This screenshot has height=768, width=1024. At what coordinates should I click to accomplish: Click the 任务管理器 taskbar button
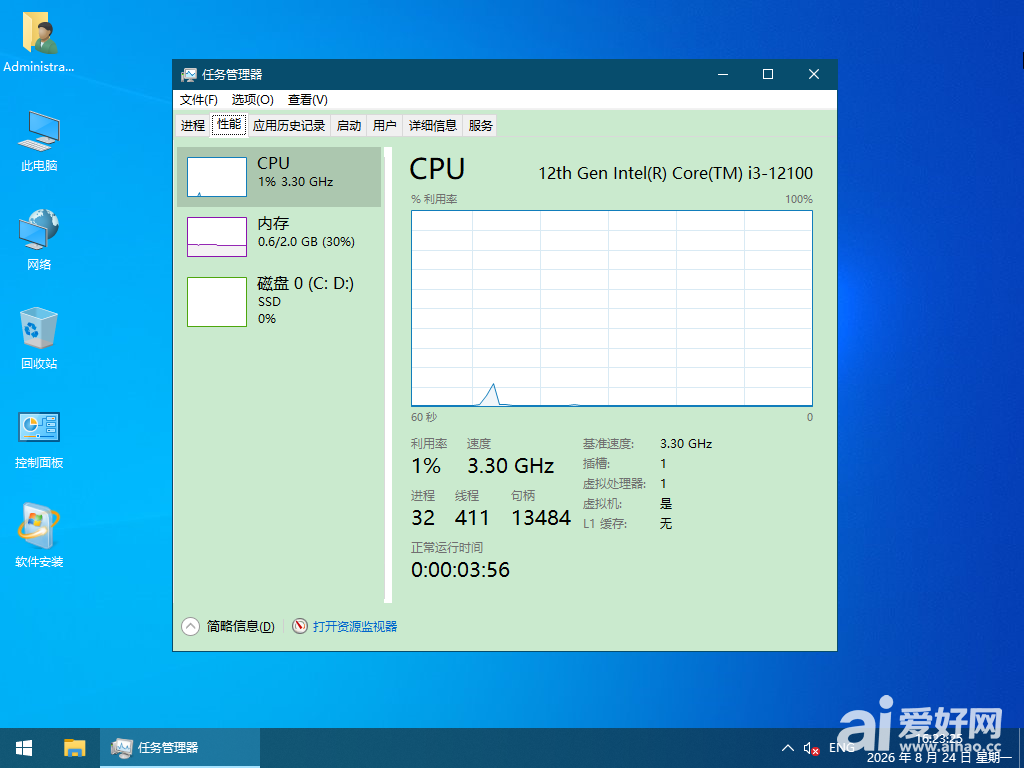coord(180,748)
